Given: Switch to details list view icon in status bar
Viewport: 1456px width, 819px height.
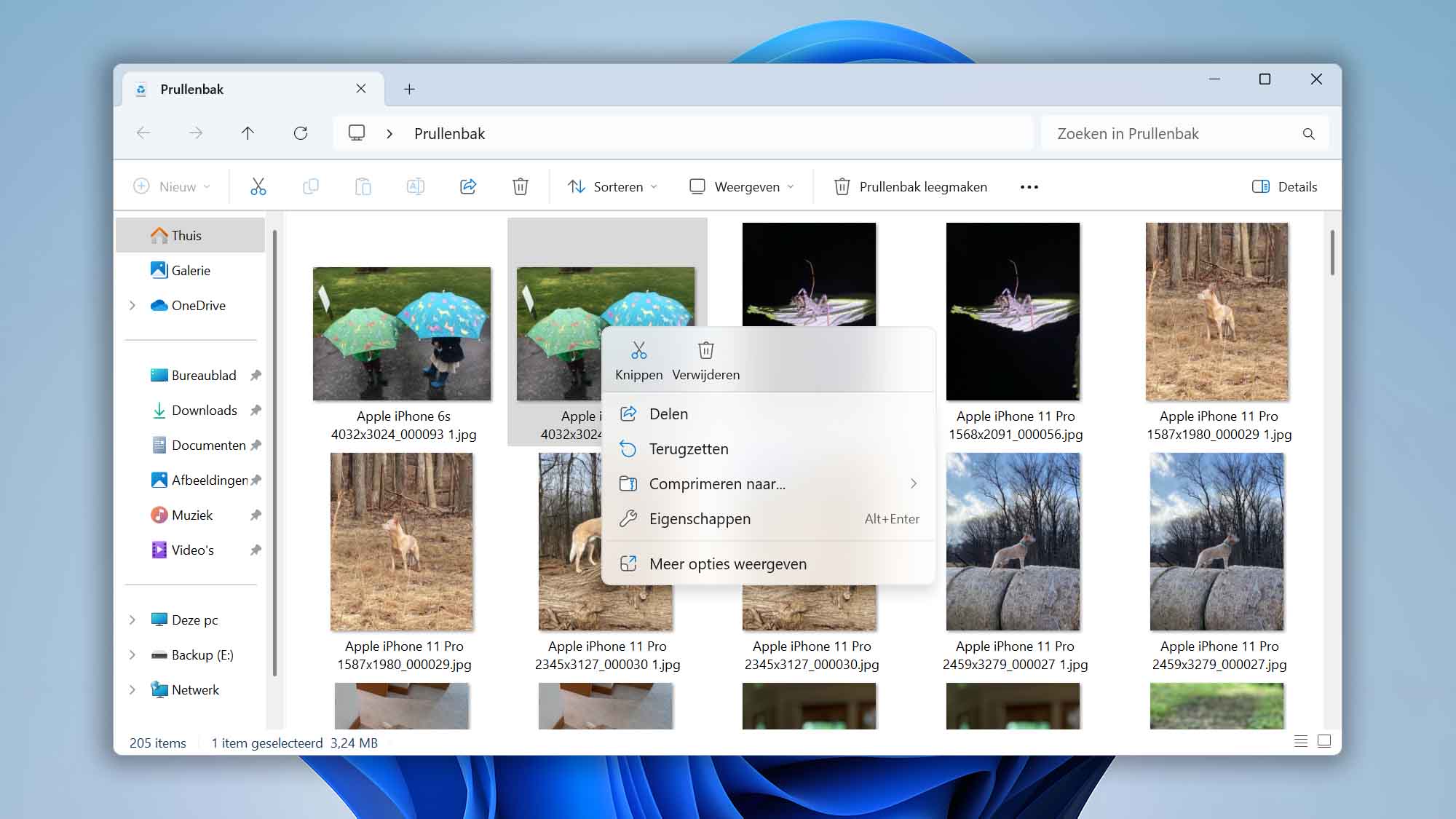Looking at the screenshot, I should click(1301, 741).
